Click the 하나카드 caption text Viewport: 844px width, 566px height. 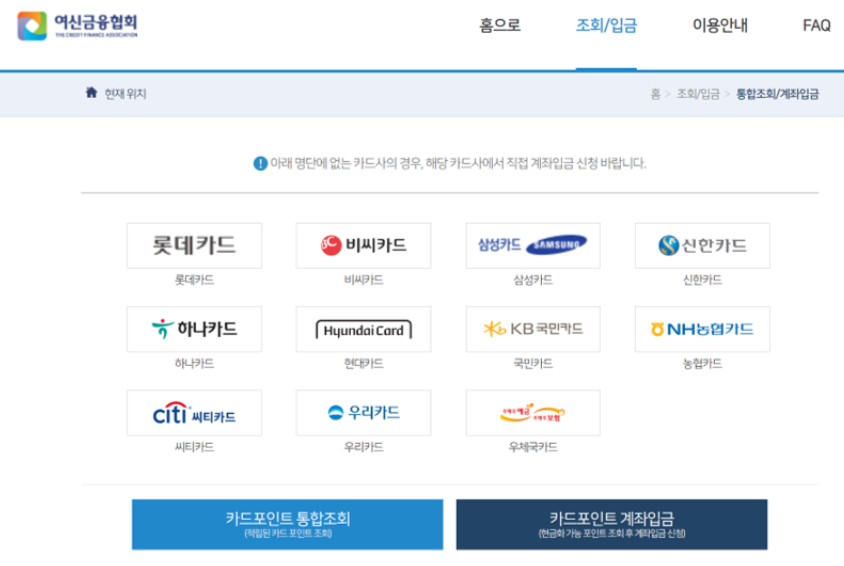coord(194,364)
